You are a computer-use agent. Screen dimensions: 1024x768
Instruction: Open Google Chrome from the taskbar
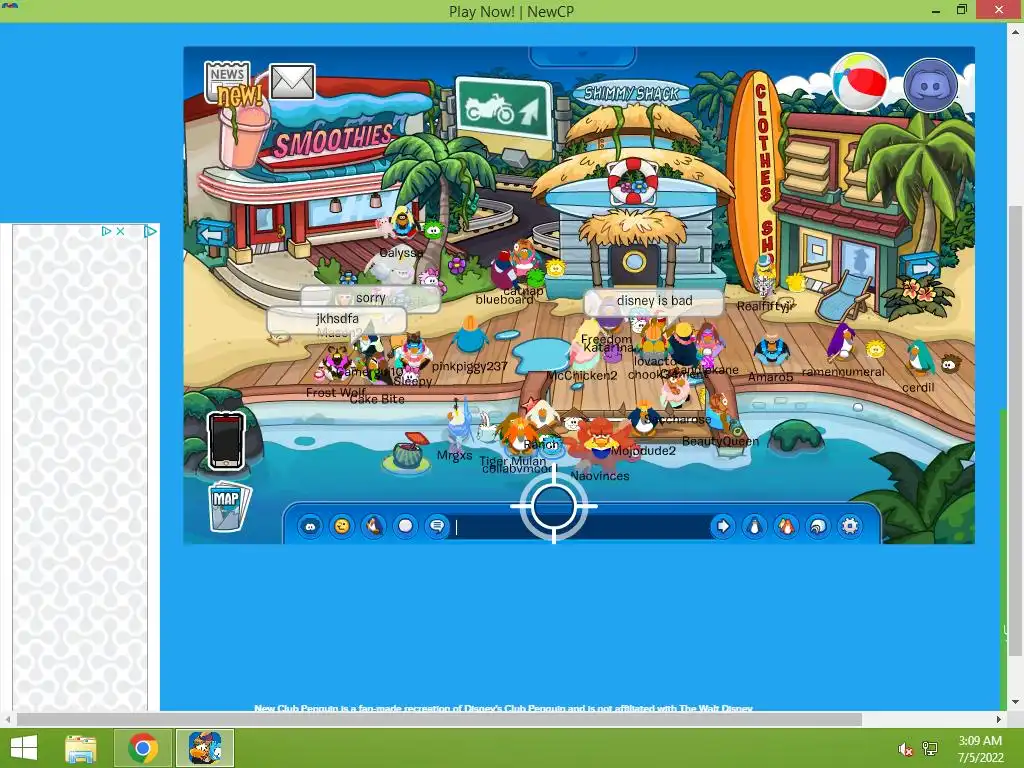coord(142,748)
